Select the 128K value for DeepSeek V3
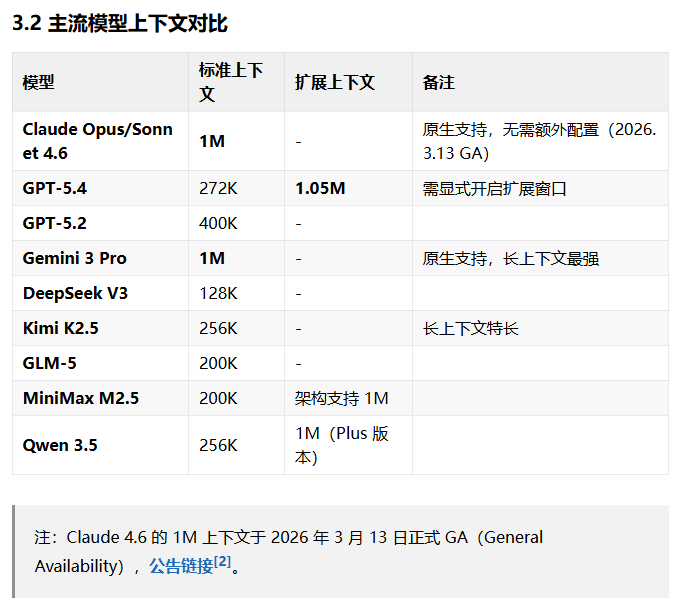 click(218, 293)
